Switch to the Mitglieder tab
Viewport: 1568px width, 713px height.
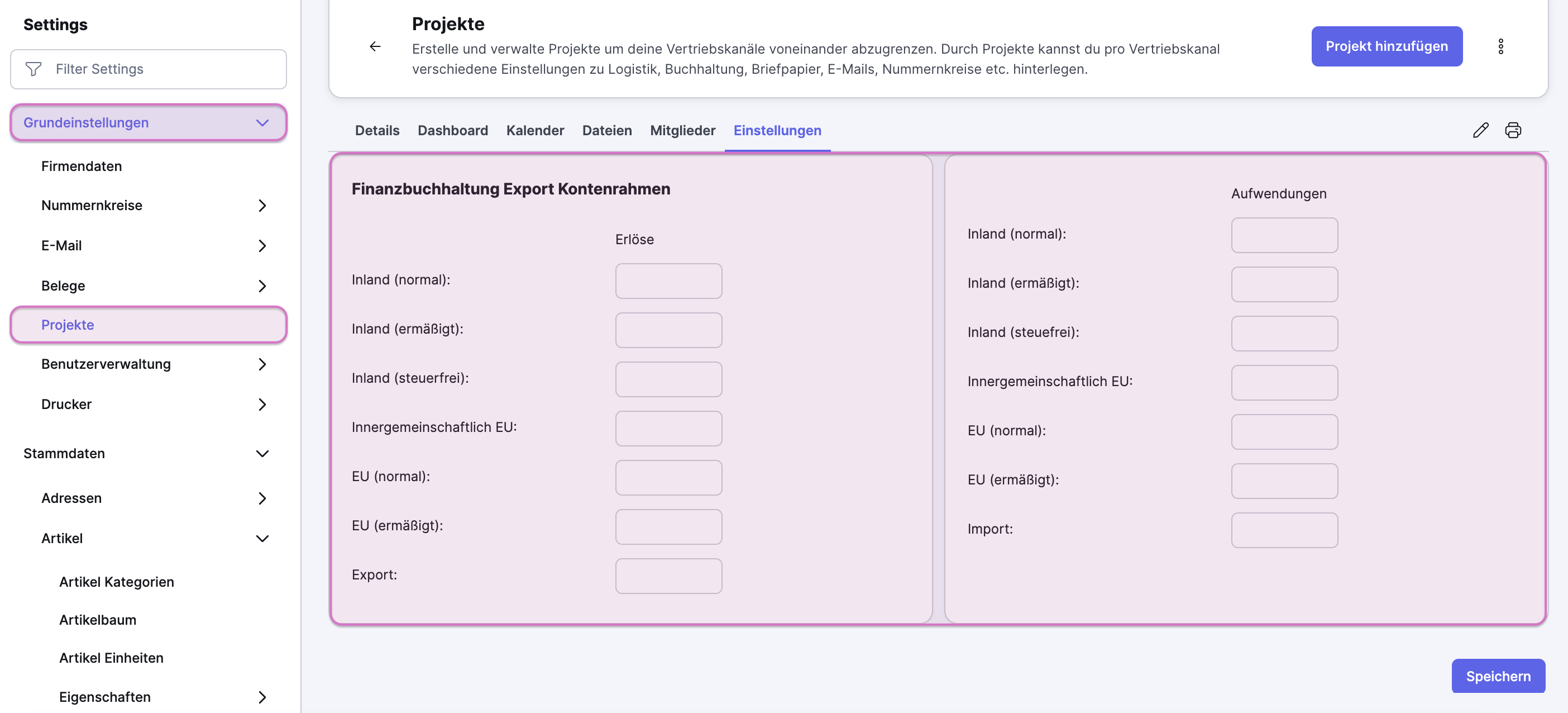[x=682, y=130]
